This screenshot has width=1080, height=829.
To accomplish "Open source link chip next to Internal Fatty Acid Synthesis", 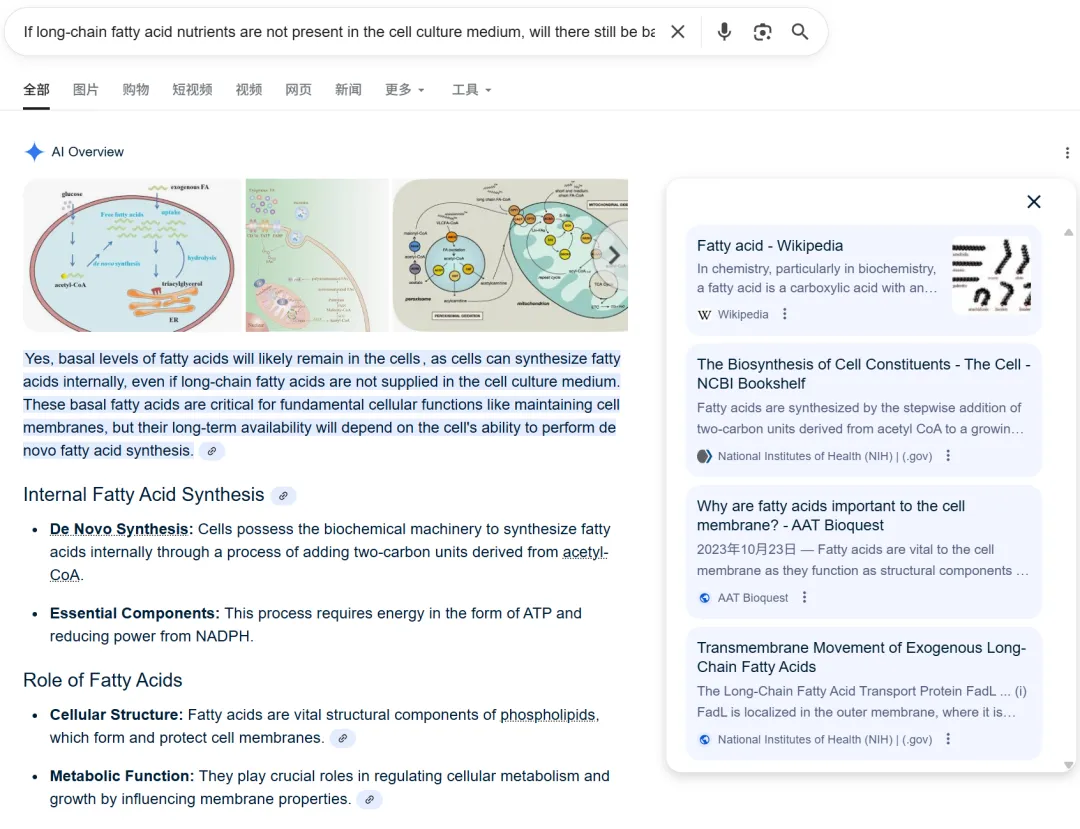I will (x=284, y=496).
